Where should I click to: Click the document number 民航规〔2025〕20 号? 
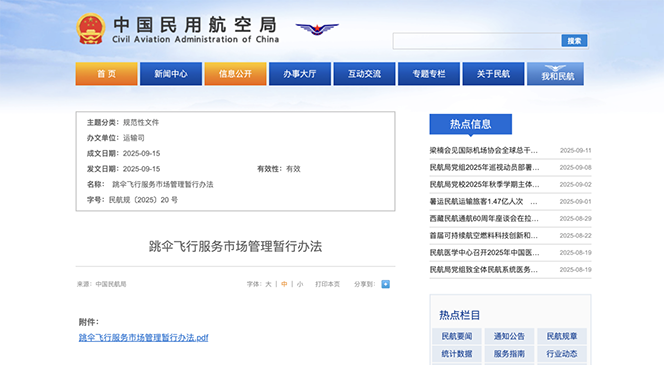tap(144, 200)
